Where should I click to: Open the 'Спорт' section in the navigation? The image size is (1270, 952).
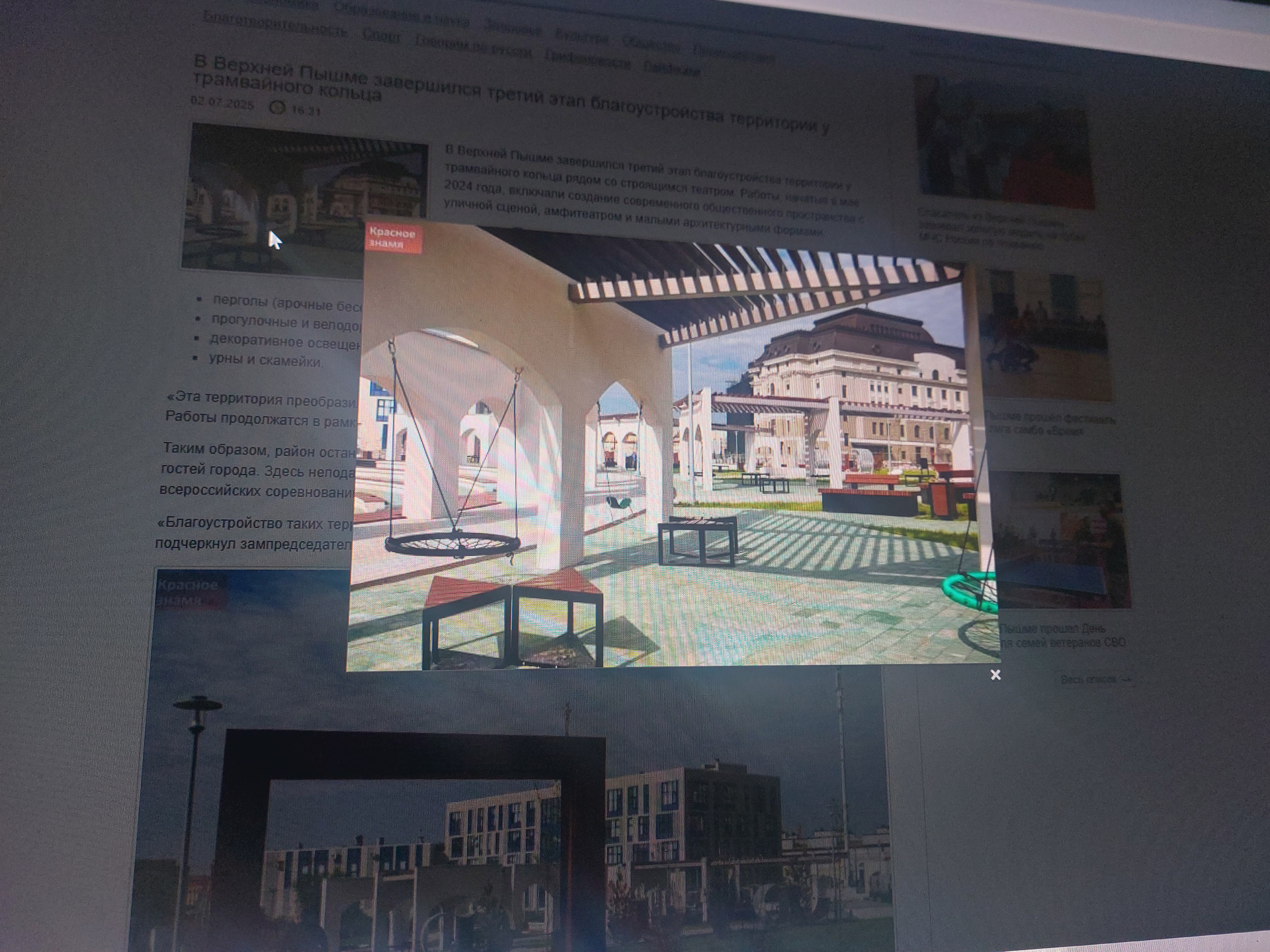tap(381, 36)
